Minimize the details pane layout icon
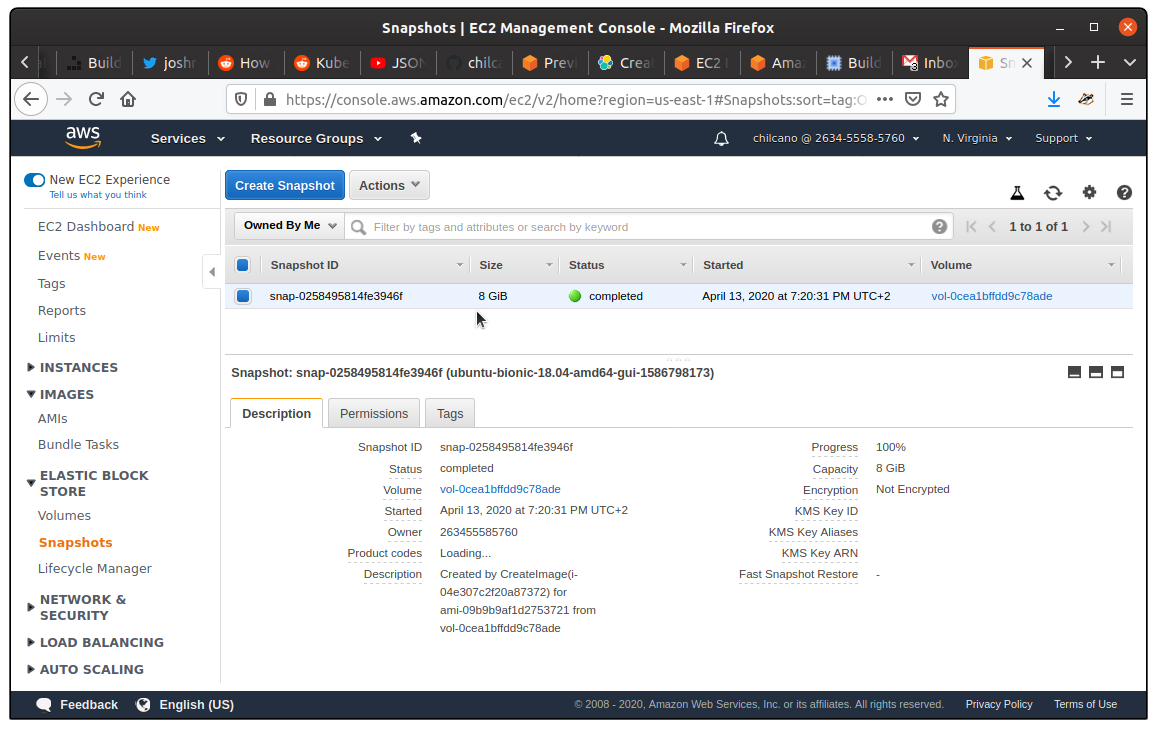The height and width of the screenshot is (729, 1157). tap(1074, 372)
